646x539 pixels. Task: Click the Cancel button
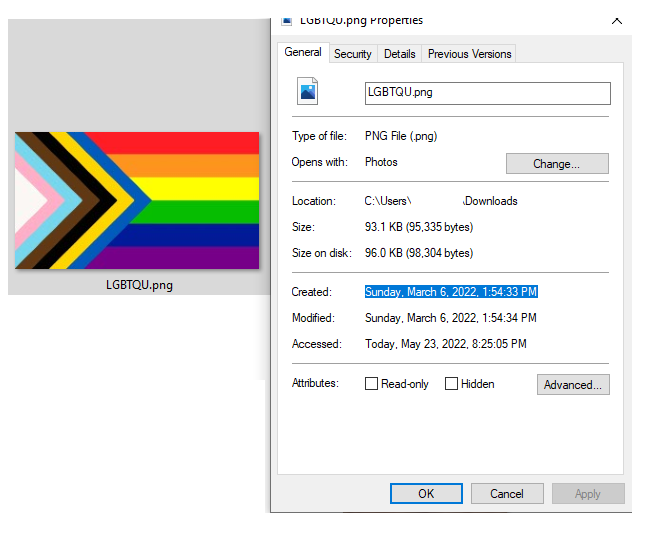click(507, 494)
